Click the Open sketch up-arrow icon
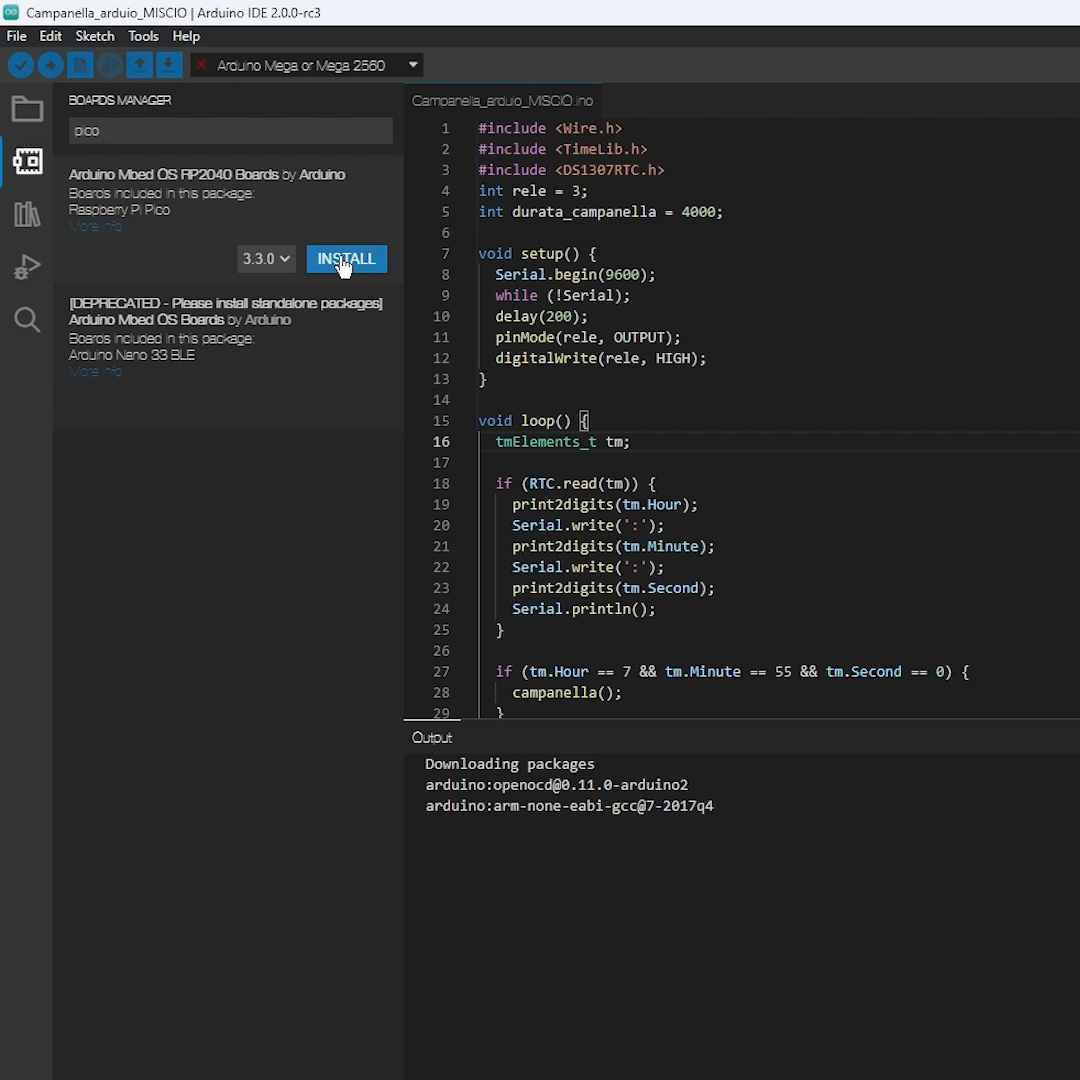Viewport: 1080px width, 1080px height. coord(140,66)
